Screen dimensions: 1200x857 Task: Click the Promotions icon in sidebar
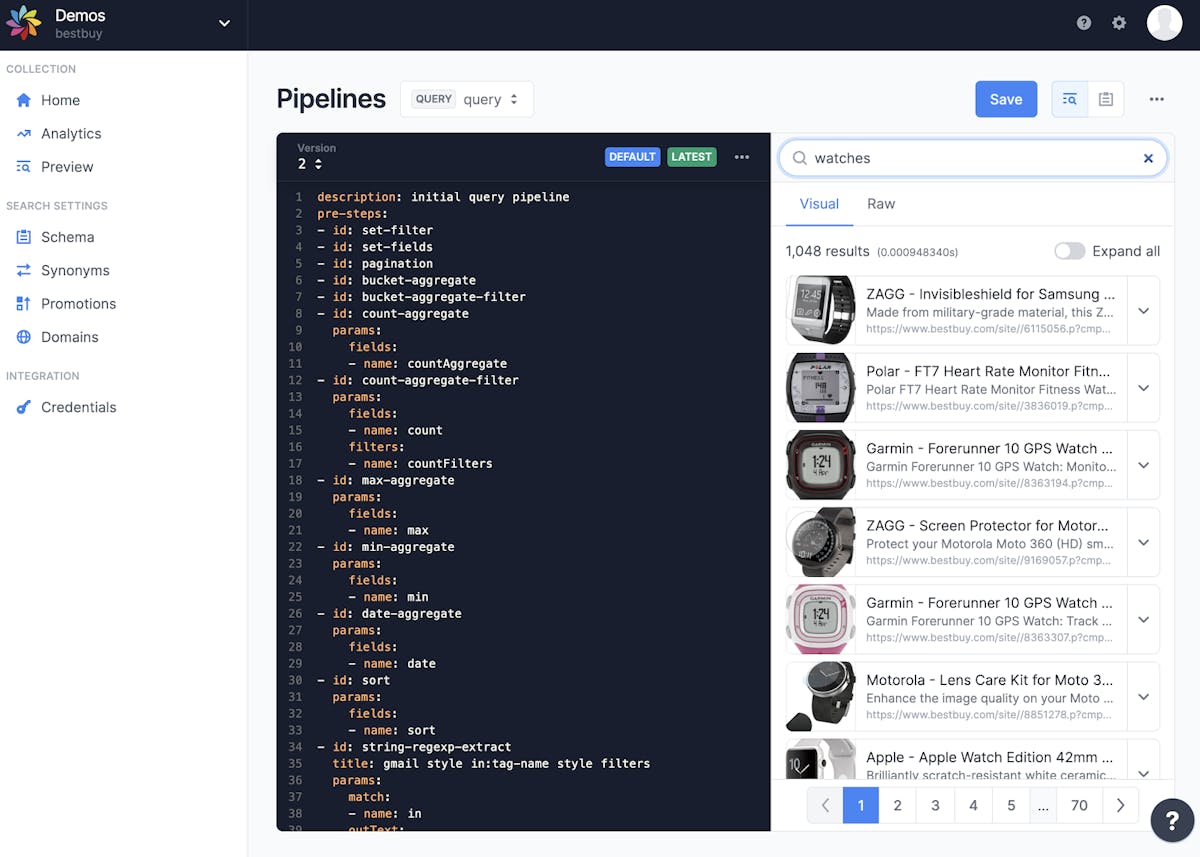pyautogui.click(x=24, y=304)
